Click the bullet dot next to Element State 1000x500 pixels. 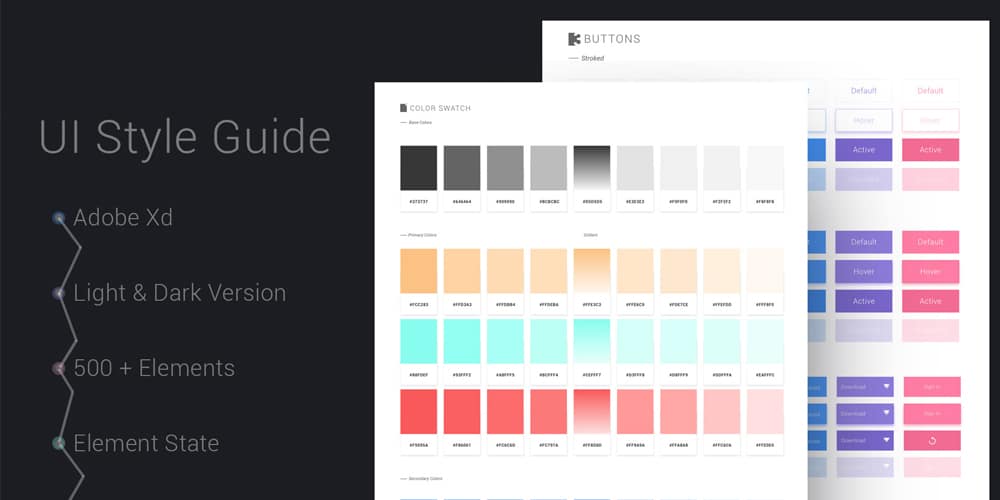point(59,443)
